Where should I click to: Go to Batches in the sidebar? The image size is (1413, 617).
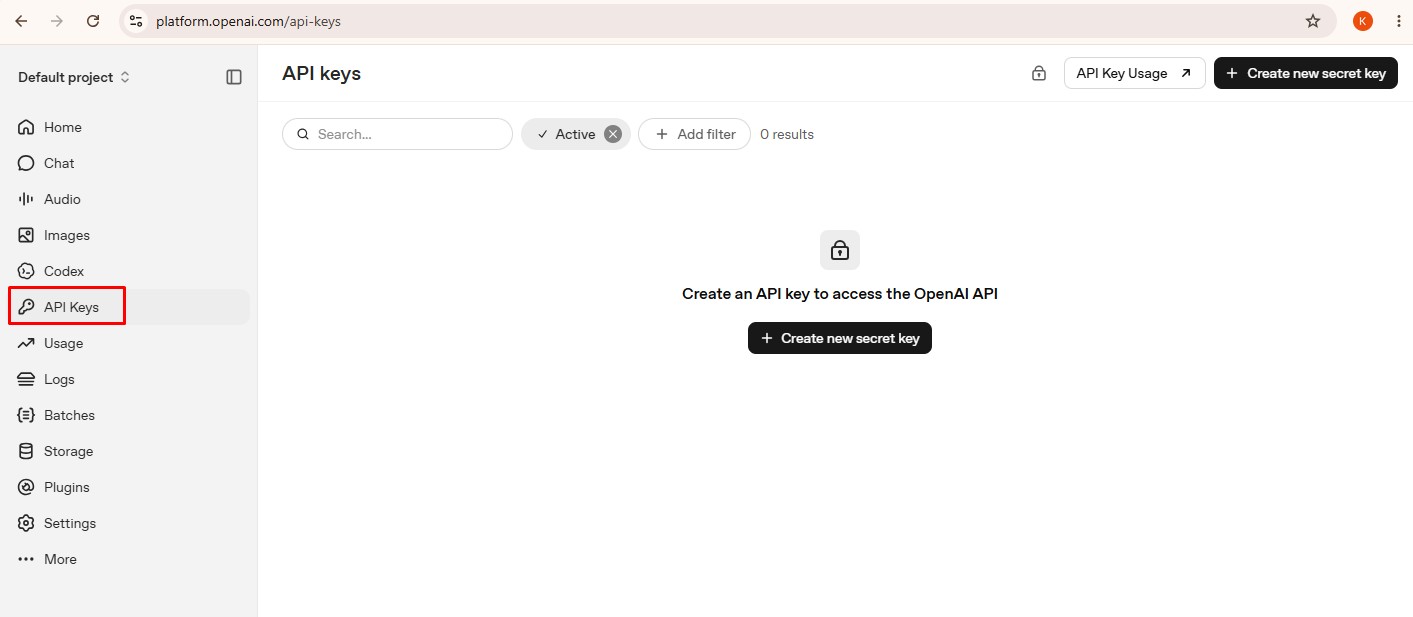128,415
